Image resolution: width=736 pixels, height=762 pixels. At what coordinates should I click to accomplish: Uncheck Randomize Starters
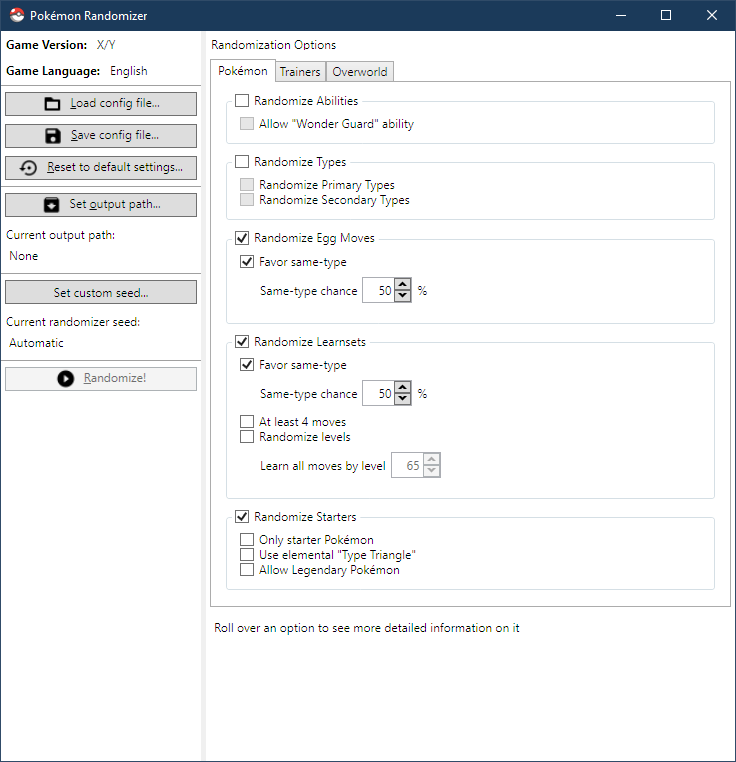(x=242, y=517)
